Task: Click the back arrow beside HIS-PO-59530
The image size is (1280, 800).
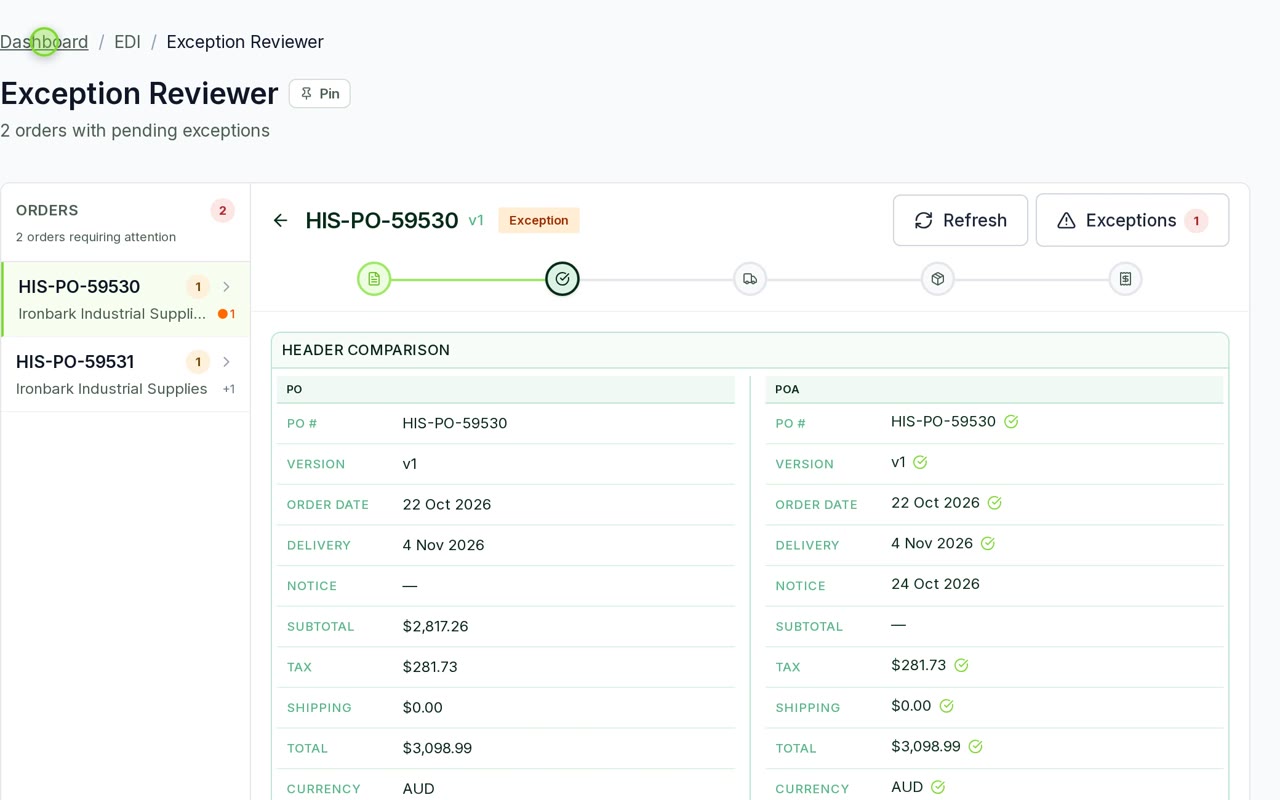Action: coord(280,220)
